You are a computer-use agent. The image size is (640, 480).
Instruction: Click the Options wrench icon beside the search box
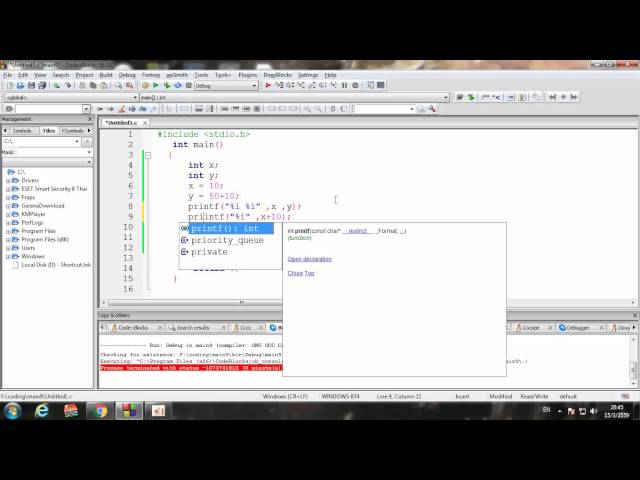[x=432, y=109]
